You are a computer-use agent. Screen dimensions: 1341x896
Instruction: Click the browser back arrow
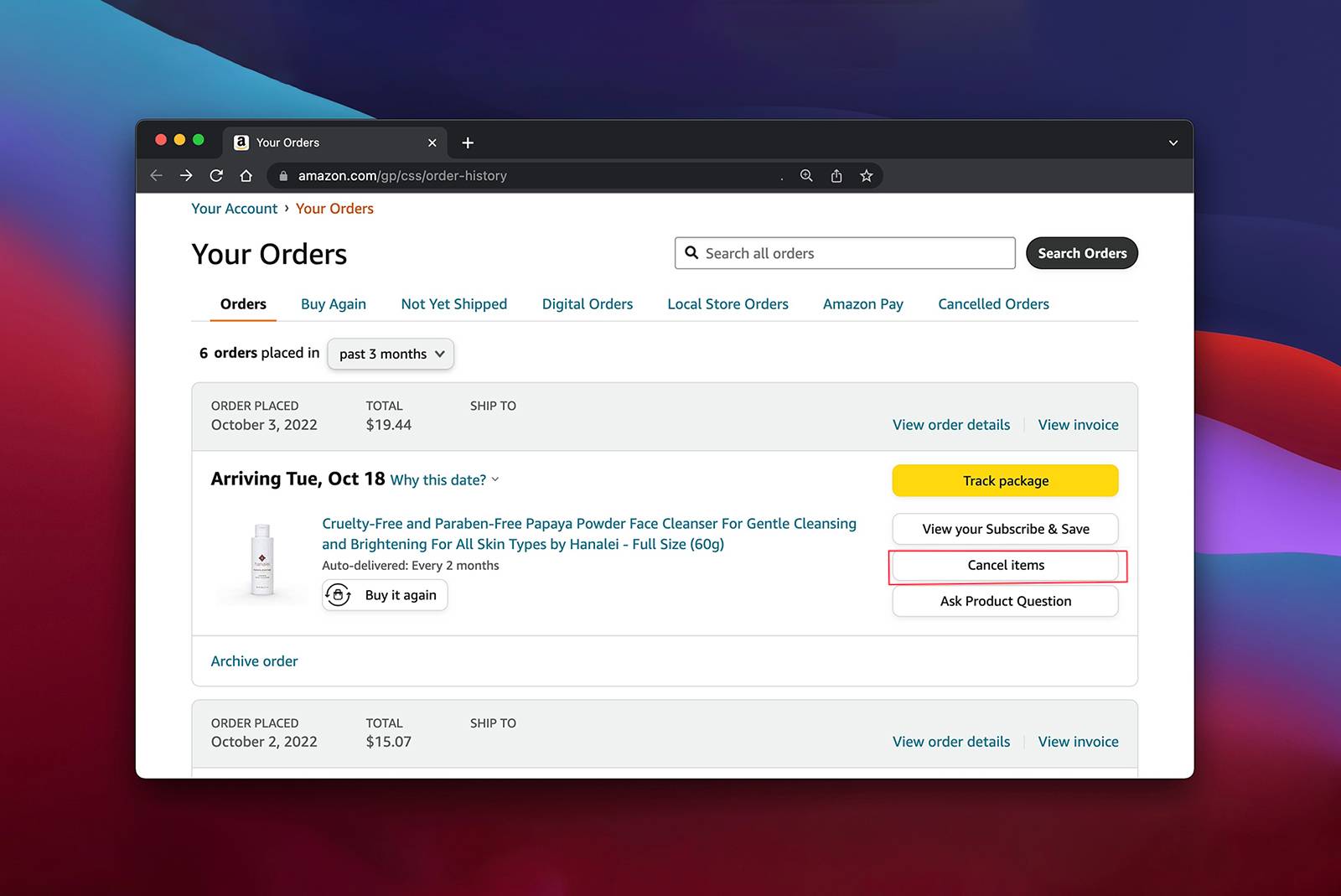[156, 175]
